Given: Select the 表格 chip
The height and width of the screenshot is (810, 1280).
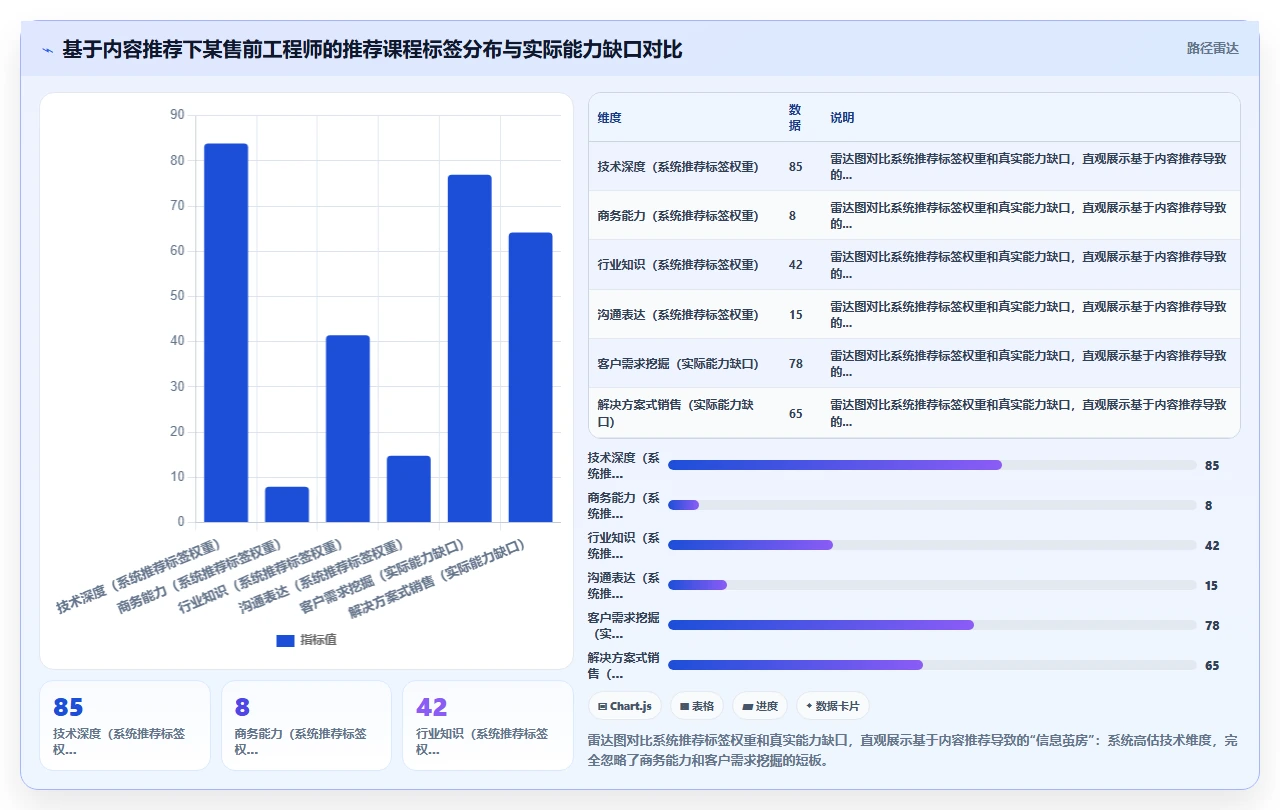Looking at the screenshot, I should coord(697,706).
